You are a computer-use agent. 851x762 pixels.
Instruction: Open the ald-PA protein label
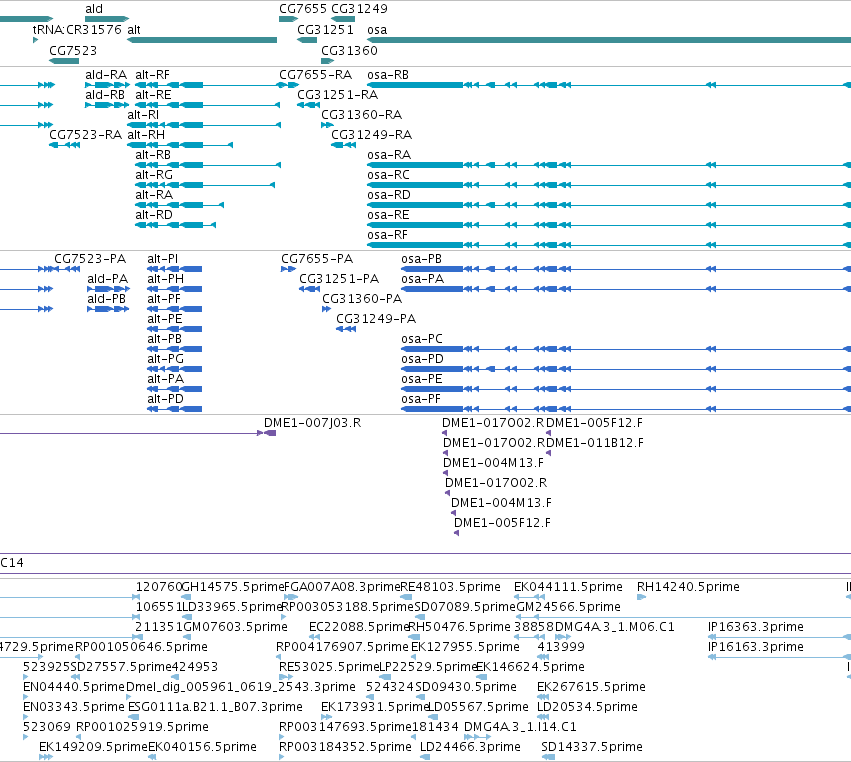(x=107, y=279)
